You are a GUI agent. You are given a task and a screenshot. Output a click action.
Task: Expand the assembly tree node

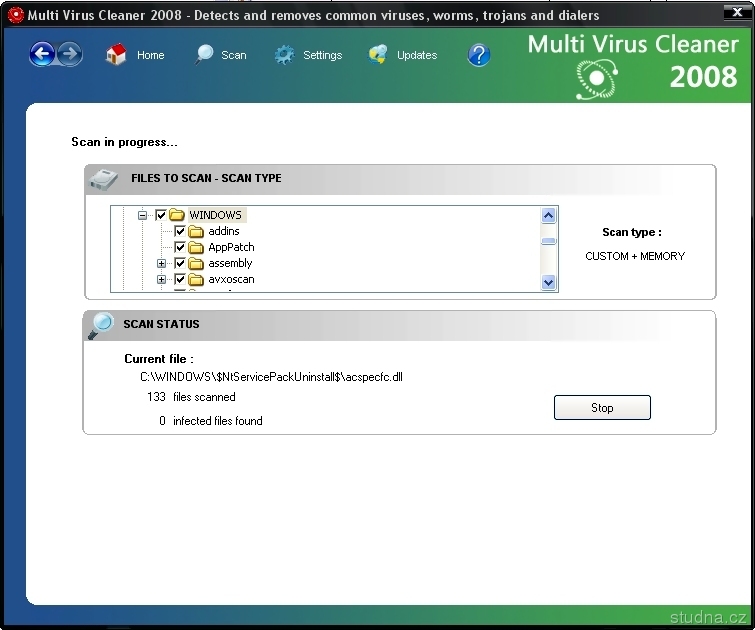pos(162,263)
